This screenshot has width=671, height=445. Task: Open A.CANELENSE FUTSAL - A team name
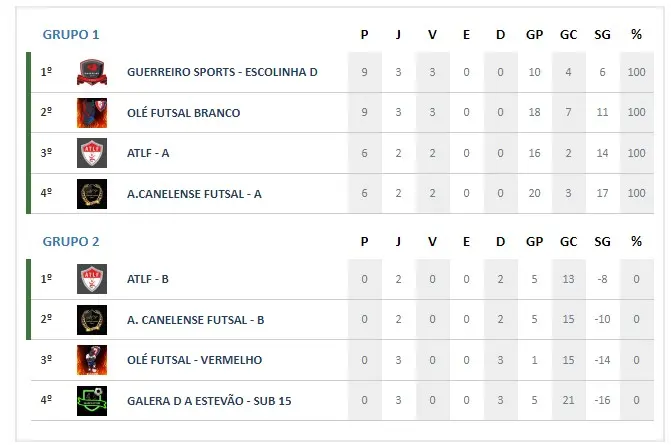[194, 194]
